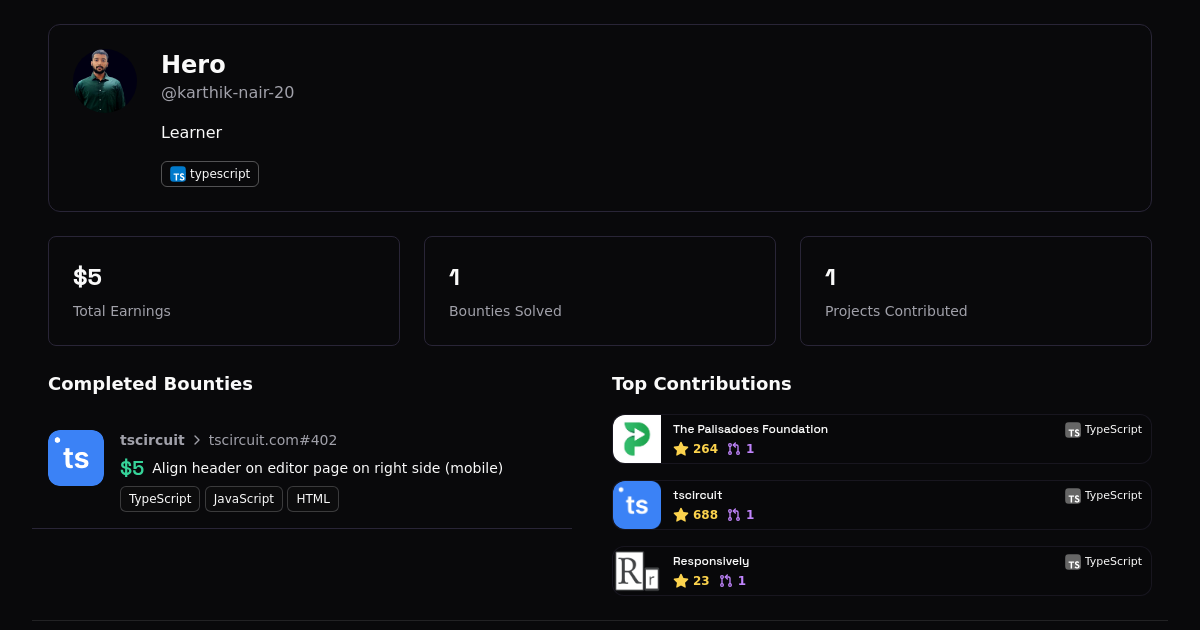1200x630 pixels.
Task: Click pull request icon on tscircuit contribution
Action: pos(734,515)
